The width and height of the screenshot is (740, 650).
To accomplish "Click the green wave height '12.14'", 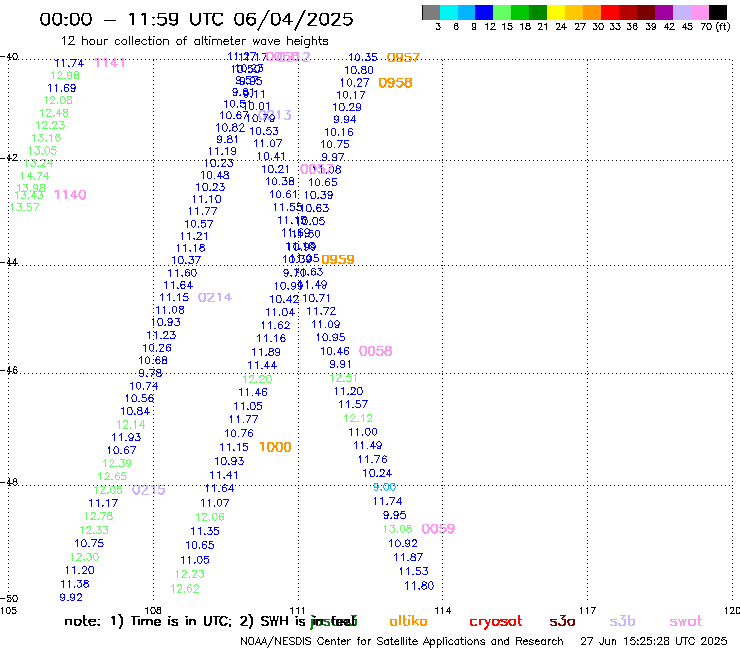I will [131, 425].
